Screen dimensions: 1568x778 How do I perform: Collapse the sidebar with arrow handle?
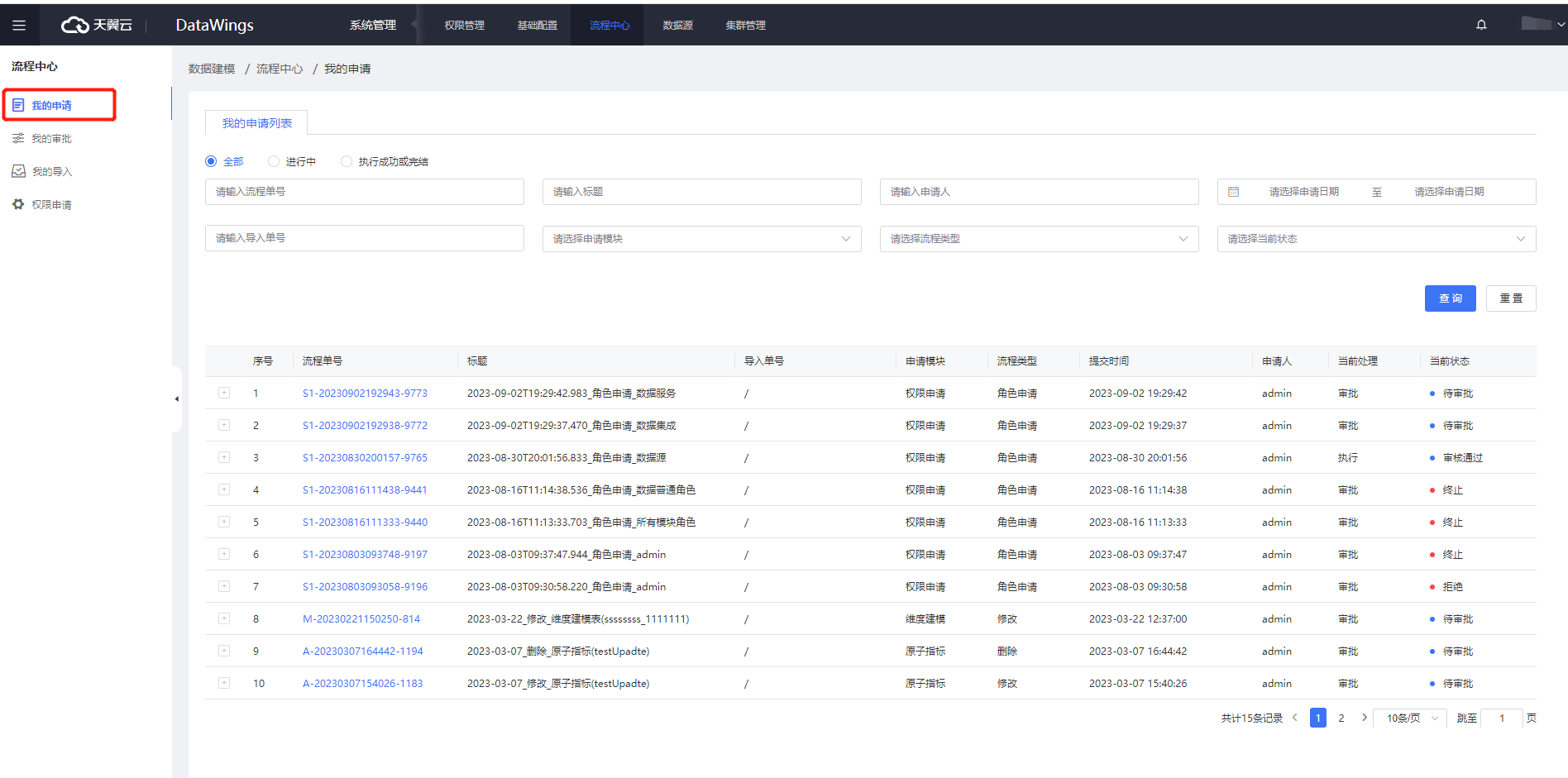[x=176, y=399]
